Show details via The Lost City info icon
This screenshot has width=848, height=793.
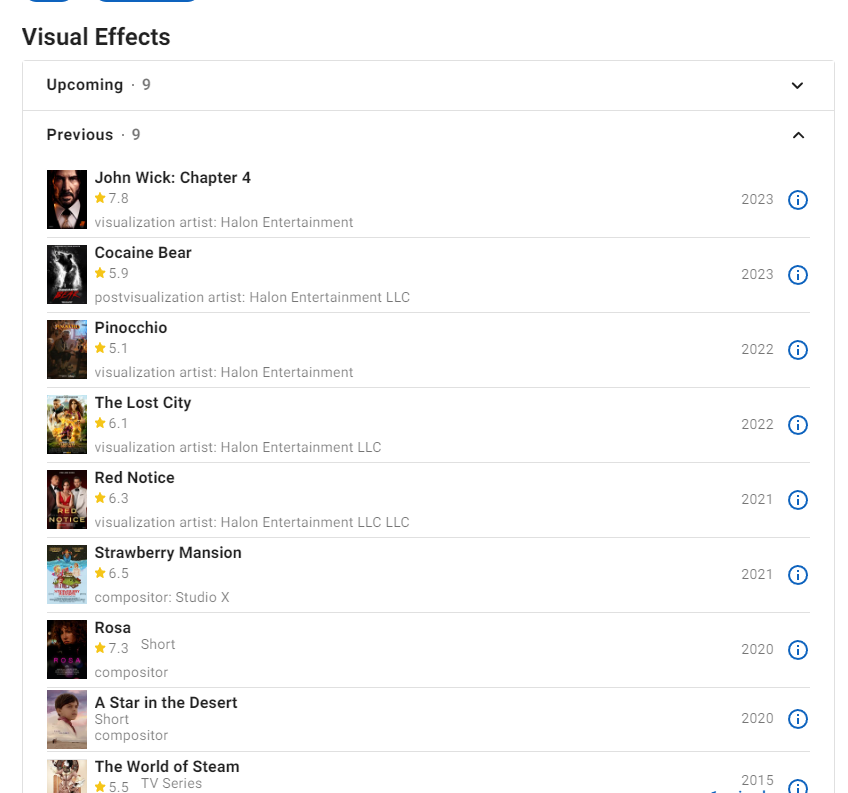798,425
